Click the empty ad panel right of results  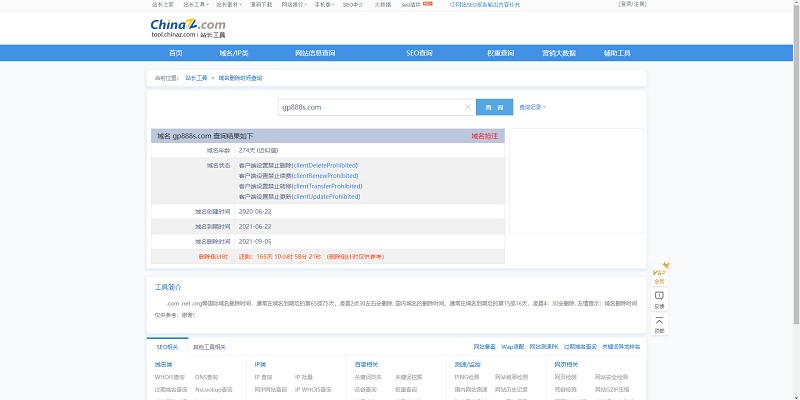point(577,181)
